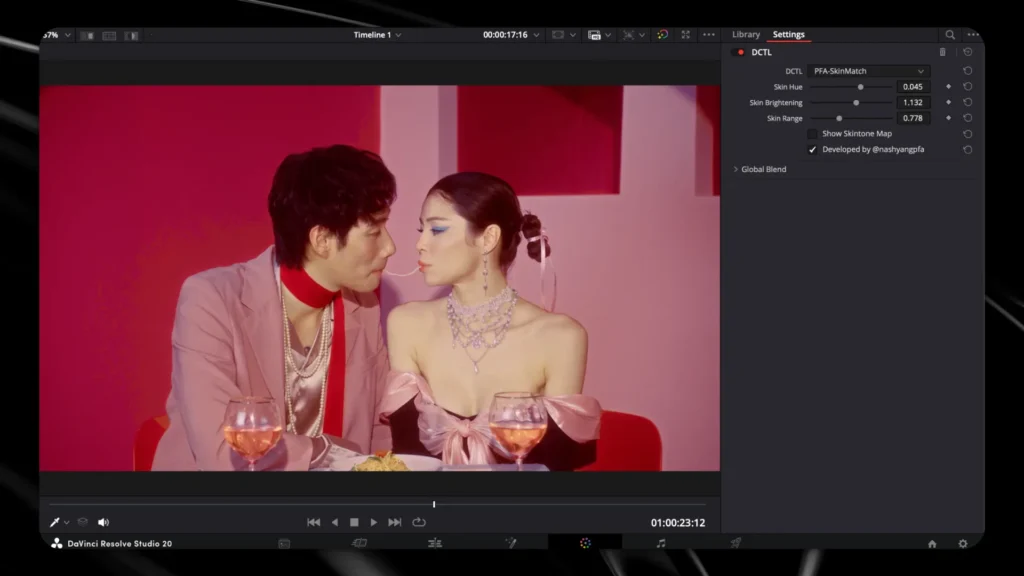
Task: Reset the Skin Range value
Action: 968,118
